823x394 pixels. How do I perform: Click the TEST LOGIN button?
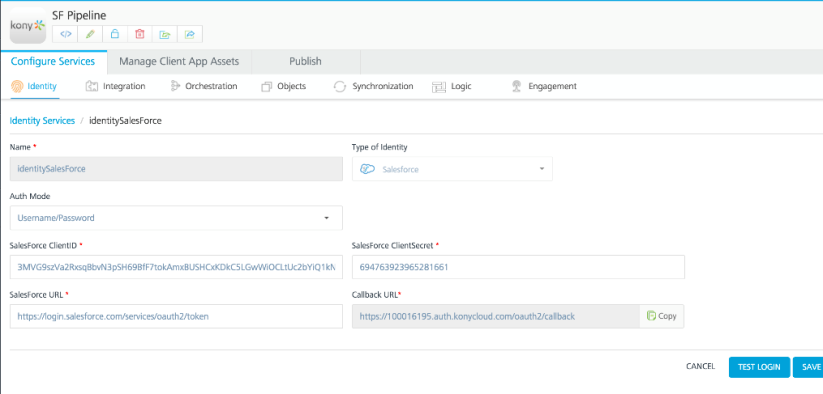point(759,367)
